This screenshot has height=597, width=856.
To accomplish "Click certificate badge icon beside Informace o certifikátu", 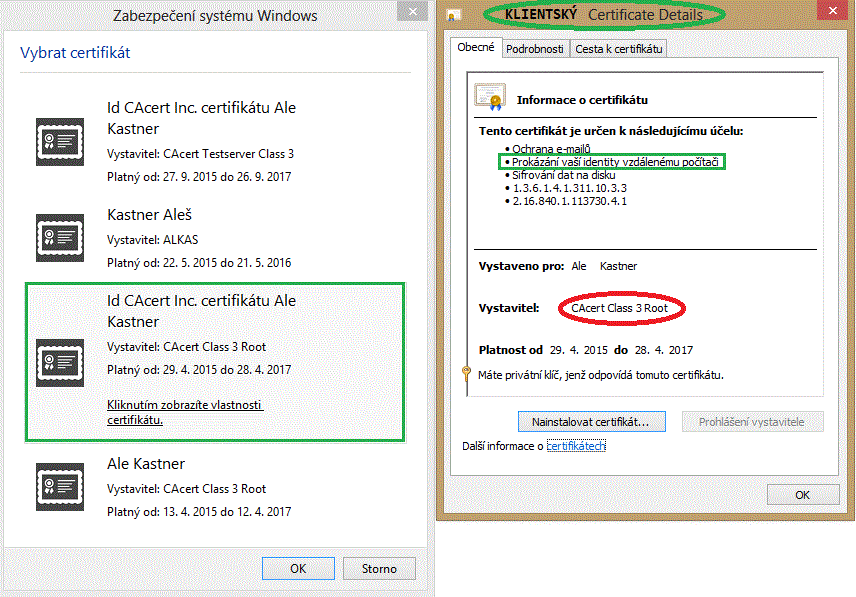I will [490, 98].
